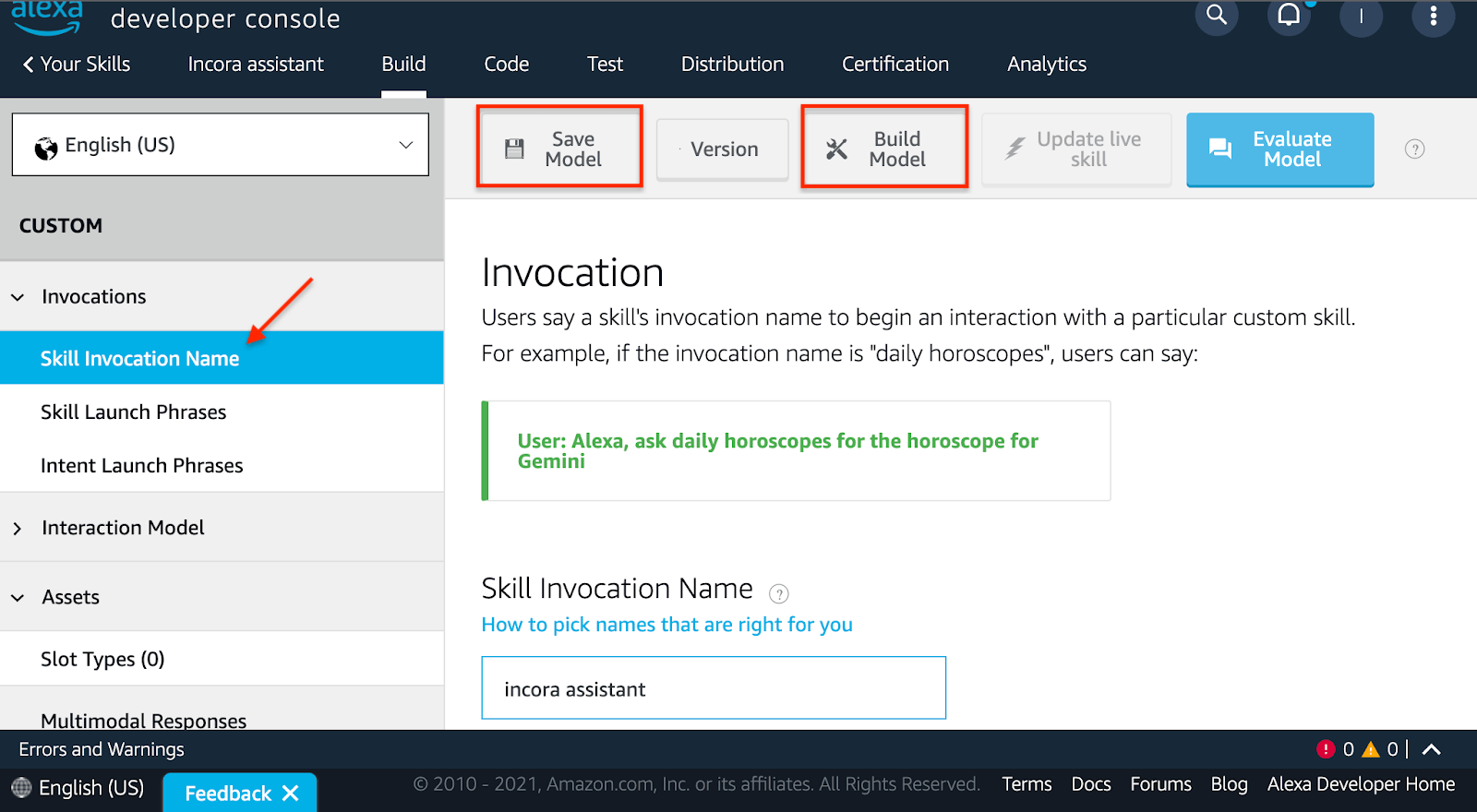Click the help icon next to Skill Invocation Name heading
This screenshot has height=812, width=1477.
(x=779, y=593)
